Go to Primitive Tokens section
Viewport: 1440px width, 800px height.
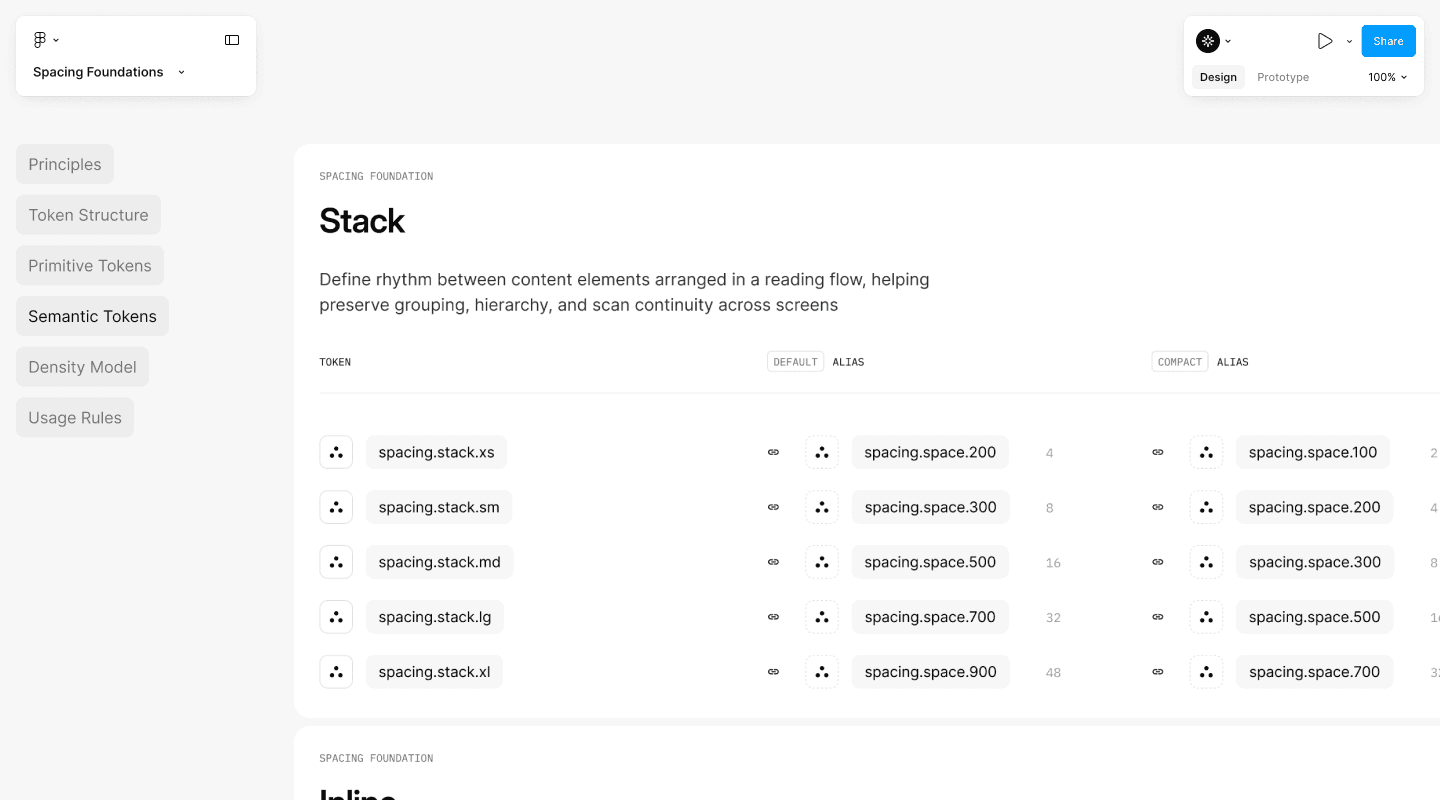pos(90,266)
